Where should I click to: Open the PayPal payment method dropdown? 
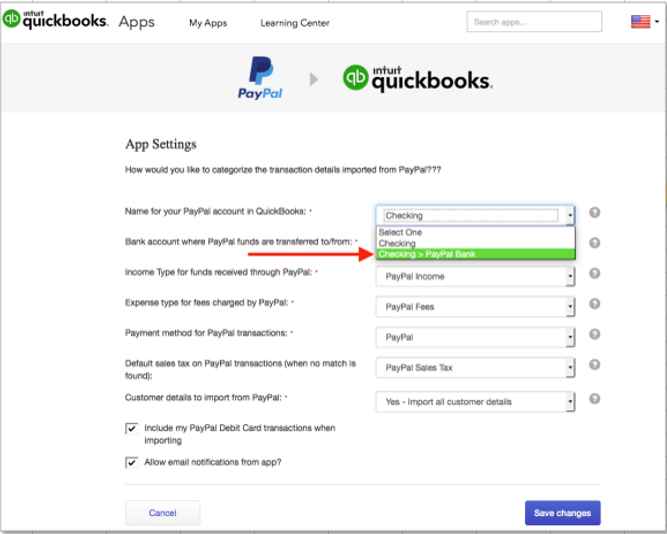tap(475, 337)
